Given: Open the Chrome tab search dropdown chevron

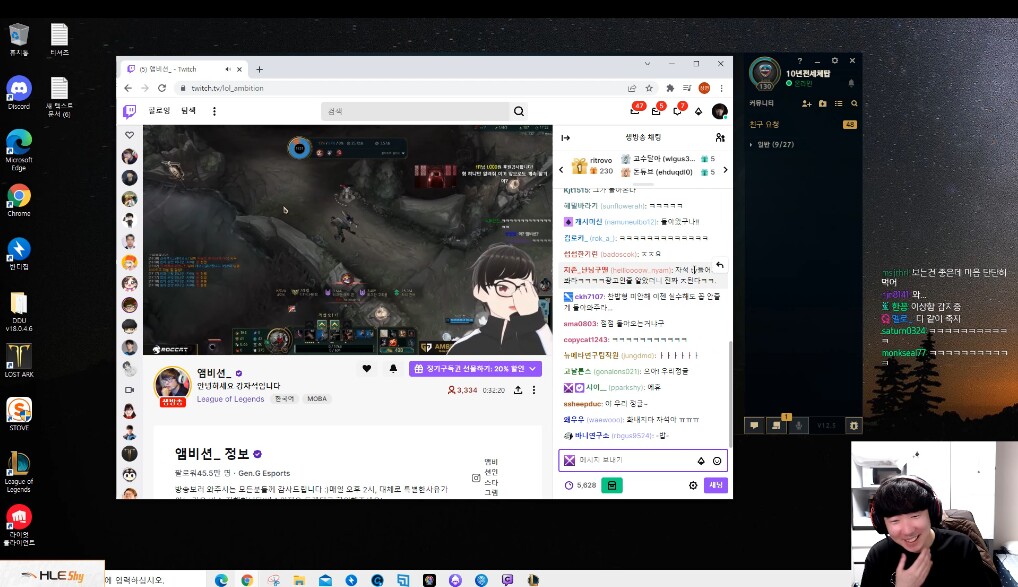Looking at the screenshot, I should point(647,64).
